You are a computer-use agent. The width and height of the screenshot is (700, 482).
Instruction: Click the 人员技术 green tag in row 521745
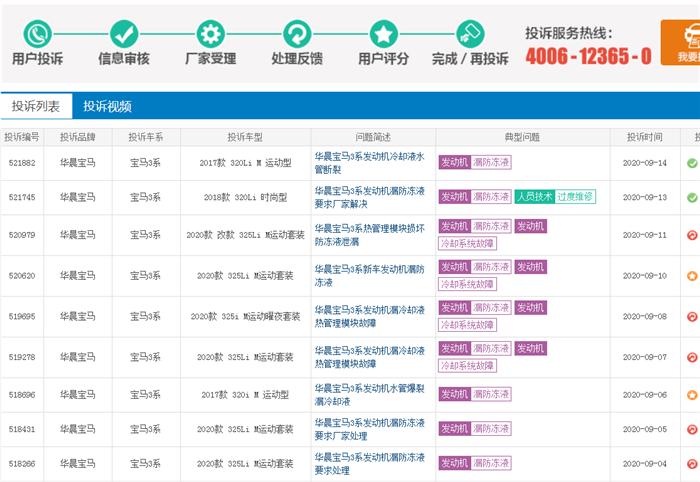(x=535, y=196)
